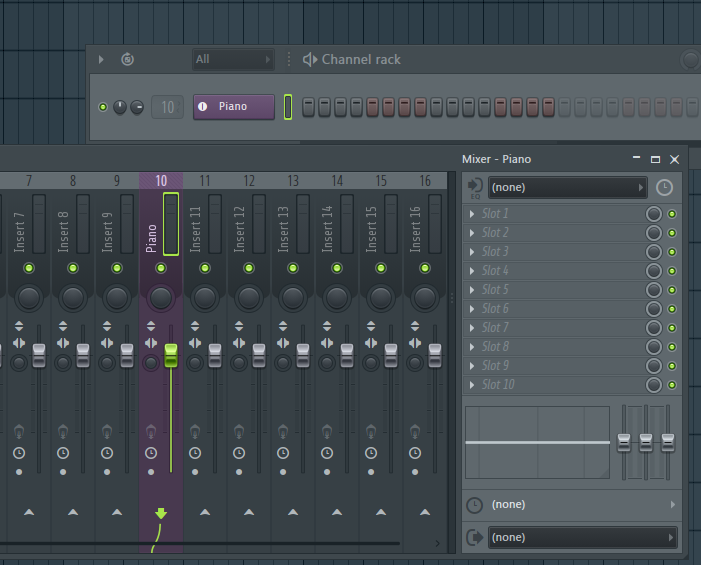
Task: Click the Piano channel panning knob
Action: 120,107
